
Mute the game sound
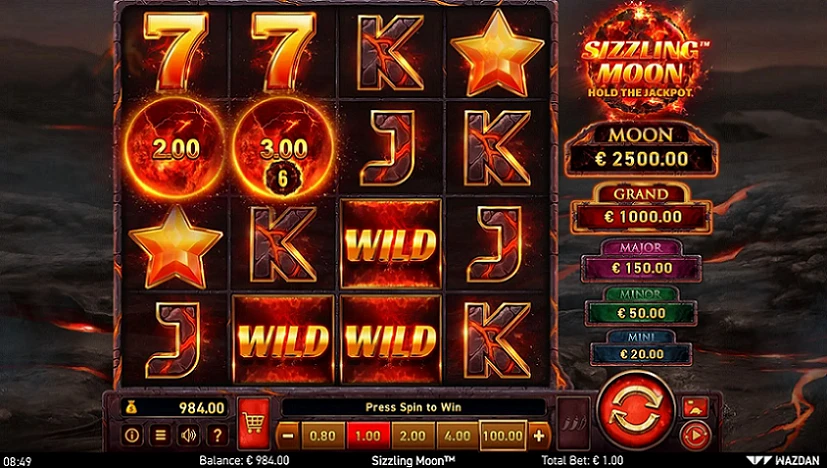pos(189,435)
